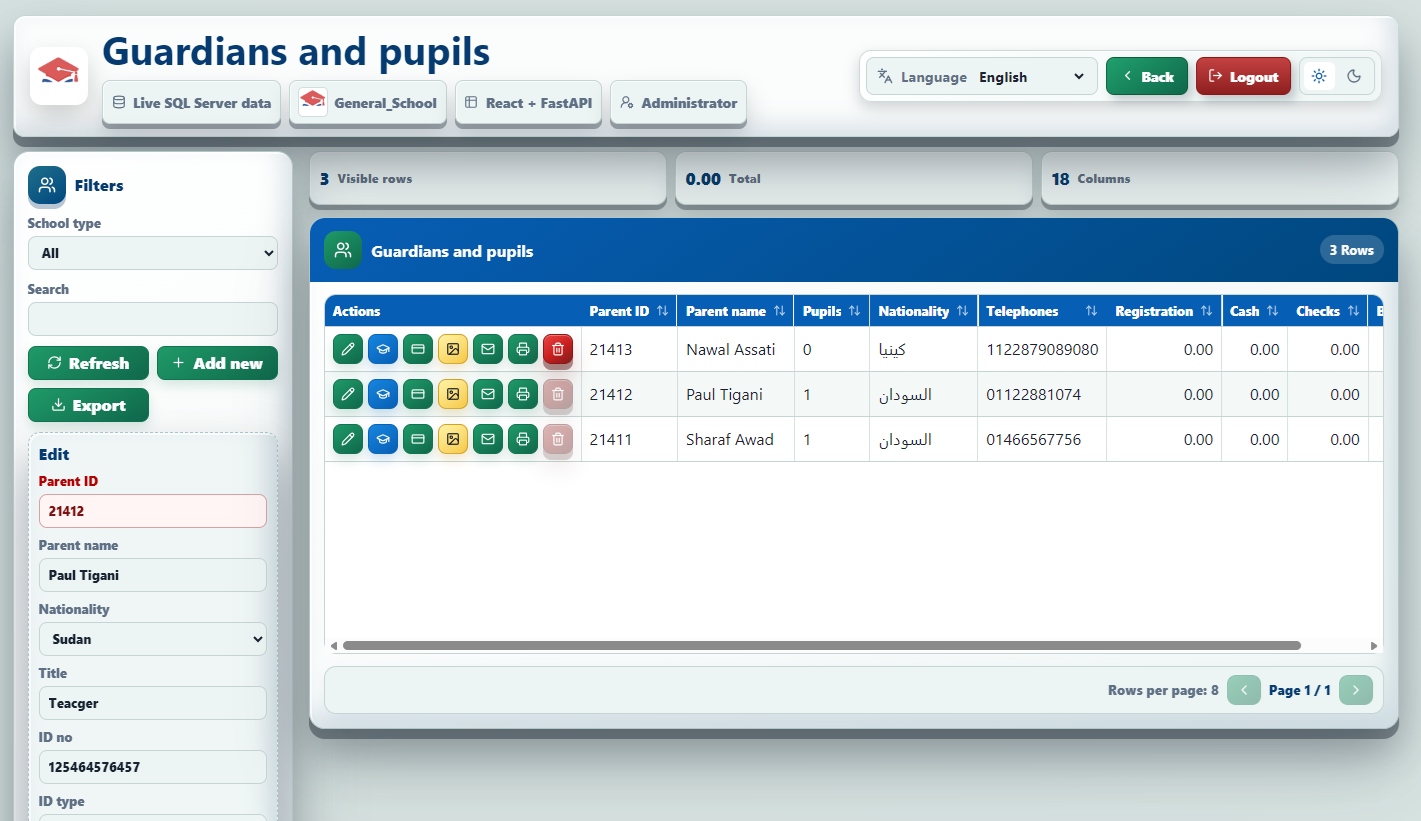This screenshot has width=1421, height=821.
Task: Sort table by Telephones column
Action: [x=1042, y=311]
